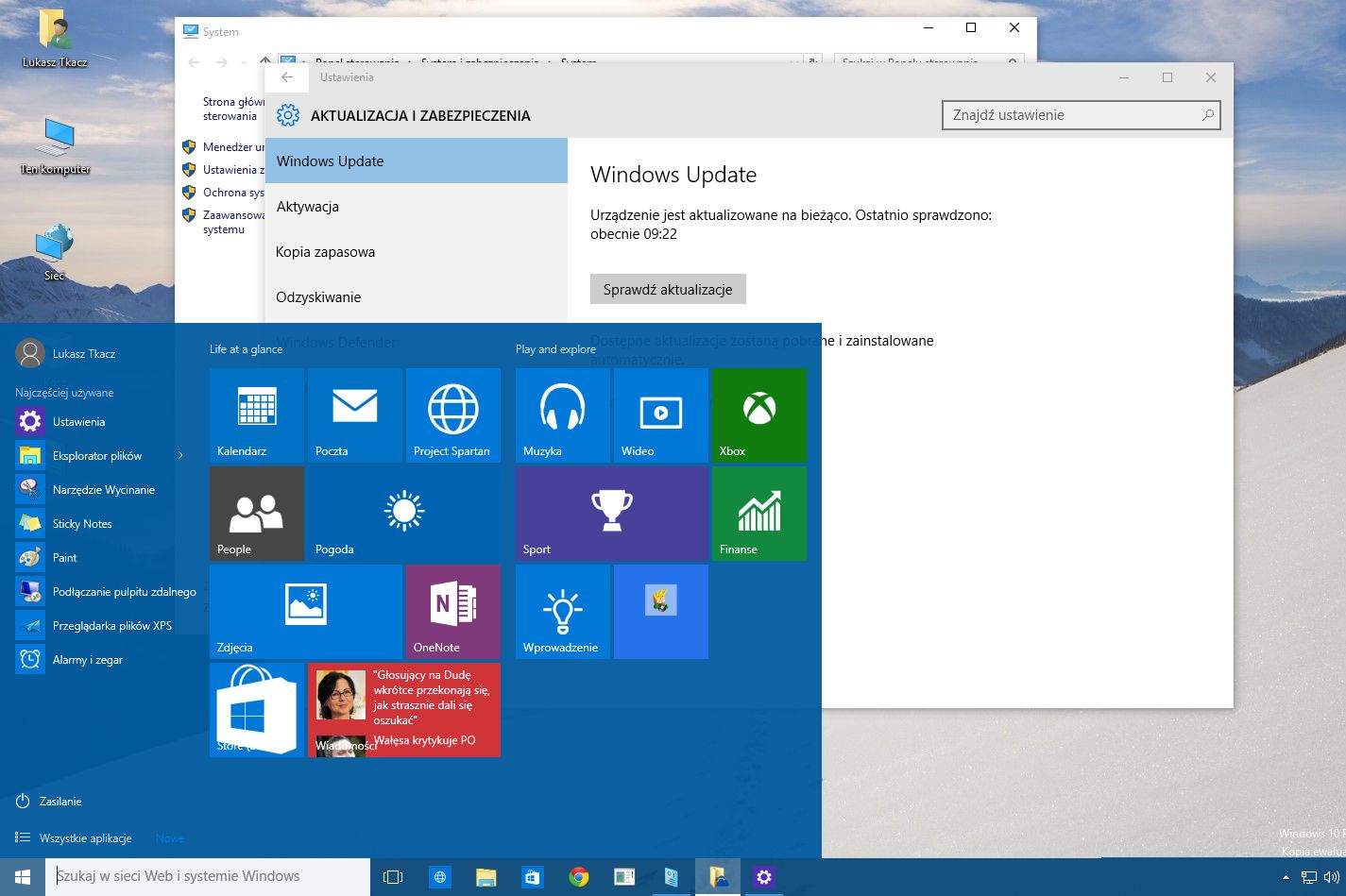Viewport: 1346px width, 896px height.
Task: Click the Chrome icon in taskbar
Action: tap(578, 877)
